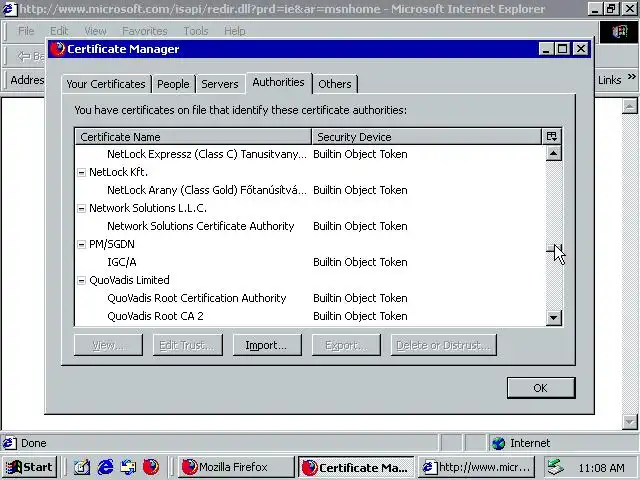The image size is (640, 480).
Task: Click the system tray network icon
Action: point(556,467)
